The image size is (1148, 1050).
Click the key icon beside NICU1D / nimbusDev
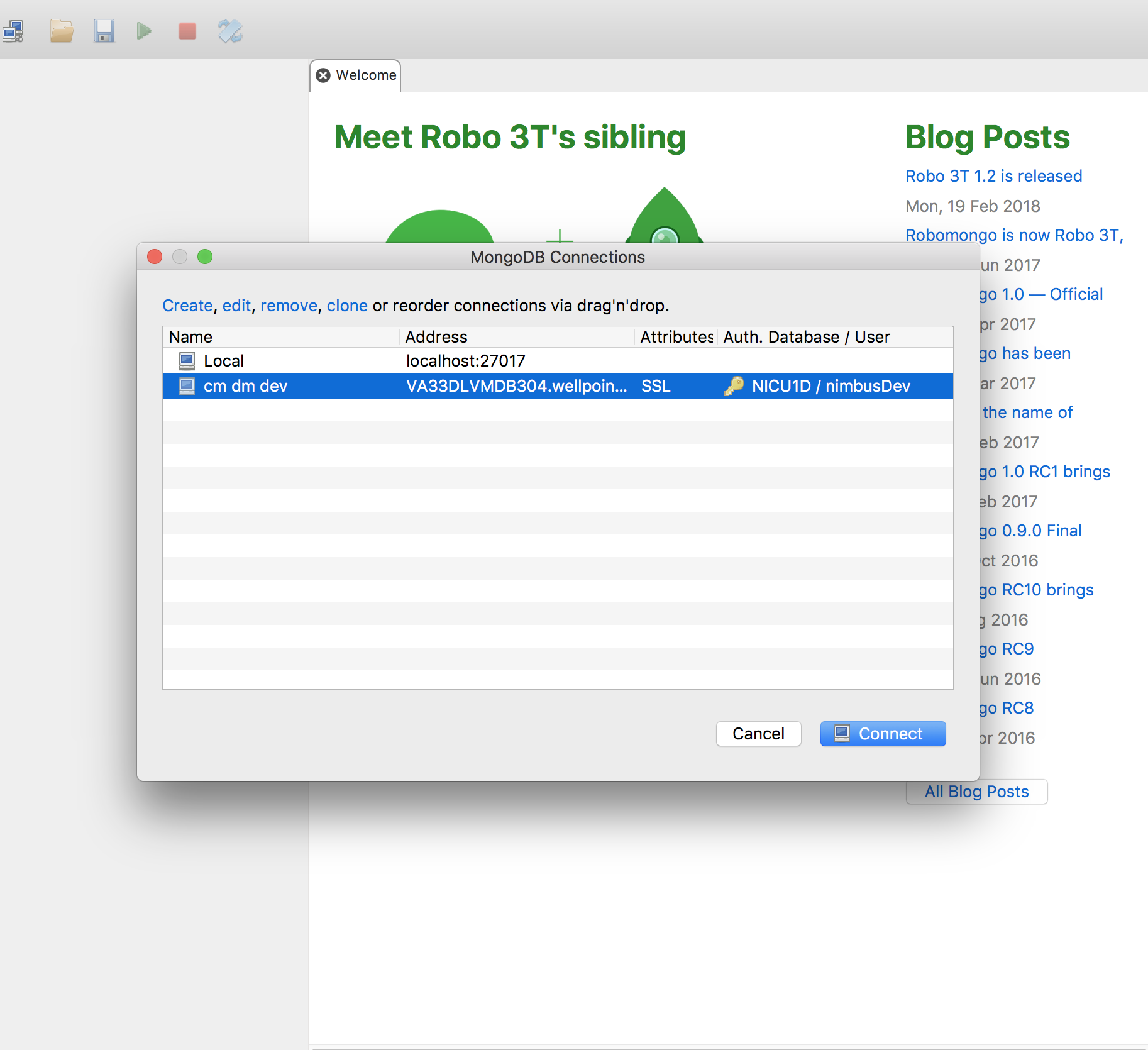click(734, 386)
